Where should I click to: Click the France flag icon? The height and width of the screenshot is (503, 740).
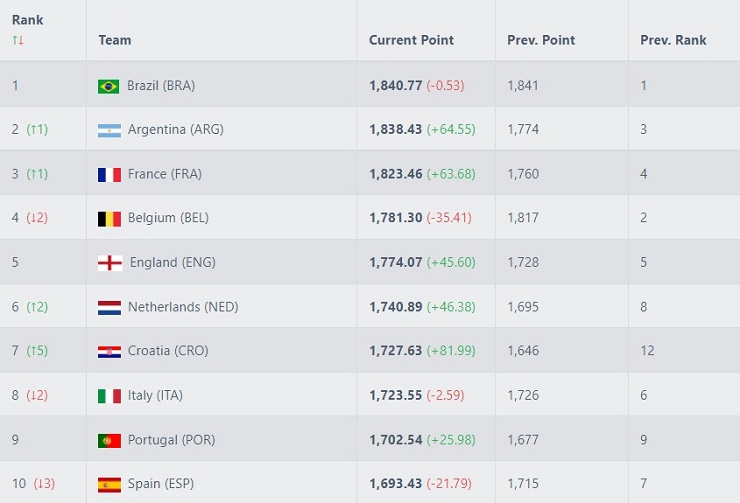pyautogui.click(x=109, y=175)
